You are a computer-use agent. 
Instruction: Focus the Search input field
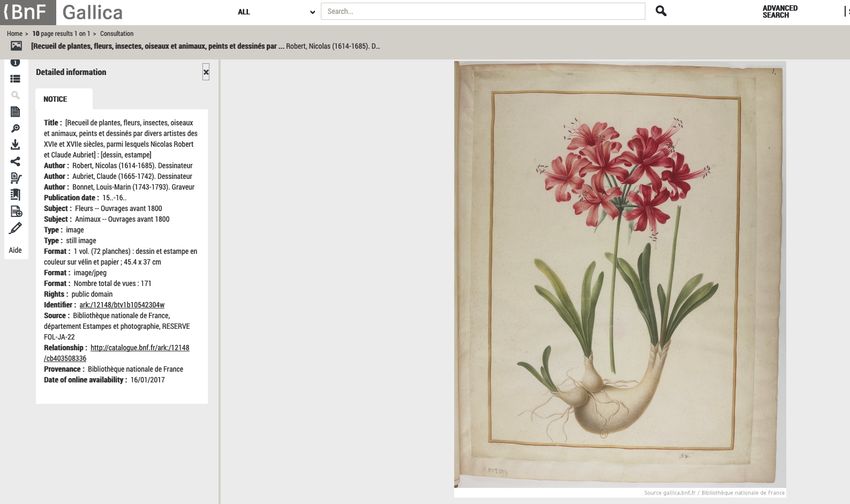point(483,11)
